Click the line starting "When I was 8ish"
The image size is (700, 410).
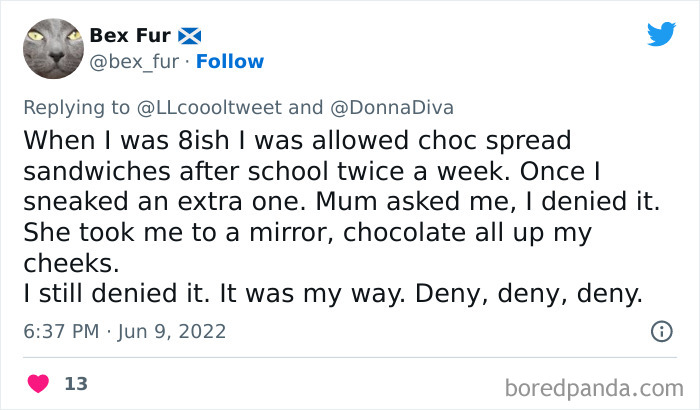pyautogui.click(x=300, y=138)
